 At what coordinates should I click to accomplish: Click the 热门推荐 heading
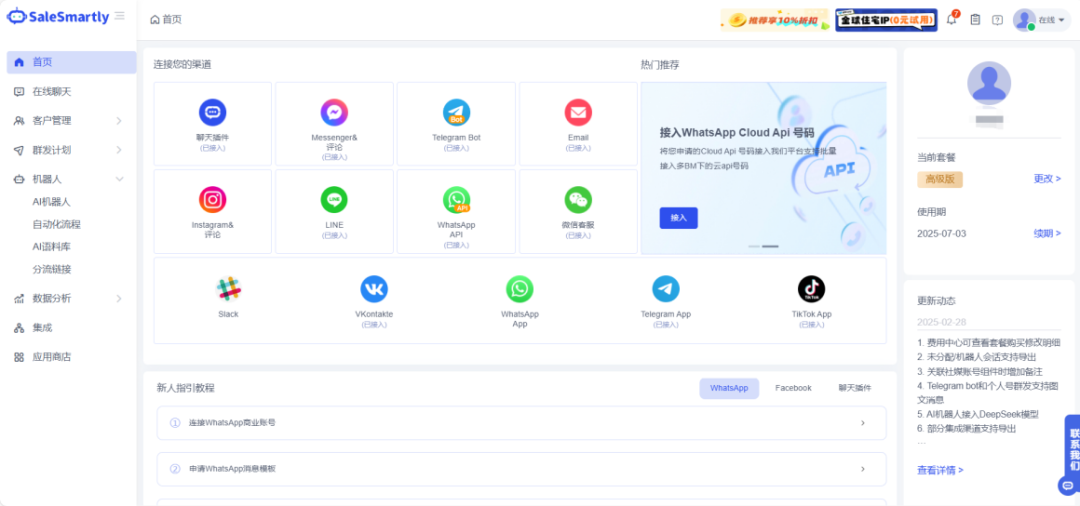(x=660, y=65)
